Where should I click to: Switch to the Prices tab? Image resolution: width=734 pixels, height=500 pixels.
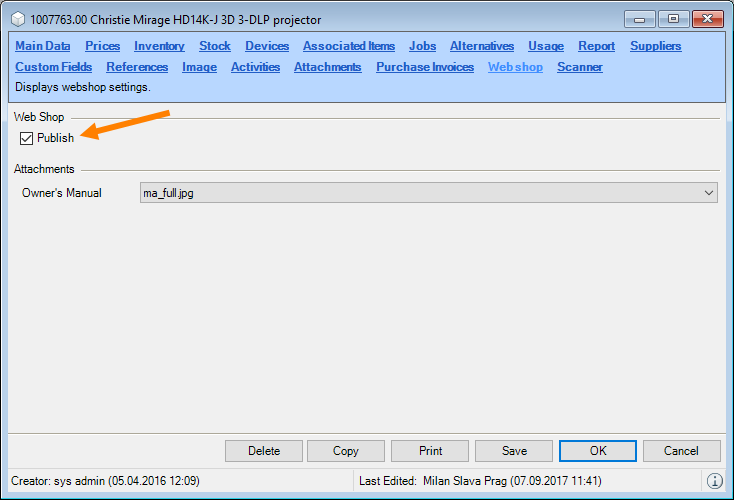click(x=103, y=46)
